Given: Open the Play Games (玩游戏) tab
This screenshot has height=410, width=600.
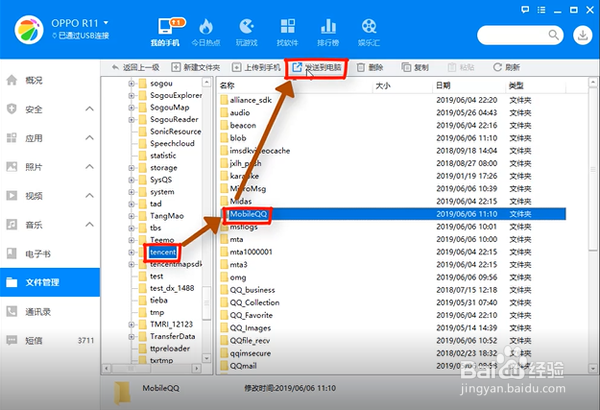Looking at the screenshot, I should pos(247,32).
